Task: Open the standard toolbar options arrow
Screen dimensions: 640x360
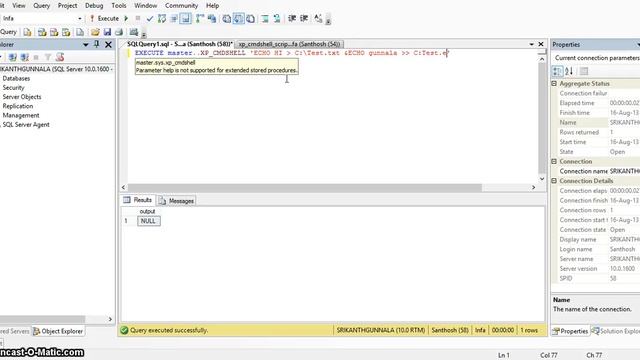Action: (x=144, y=35)
